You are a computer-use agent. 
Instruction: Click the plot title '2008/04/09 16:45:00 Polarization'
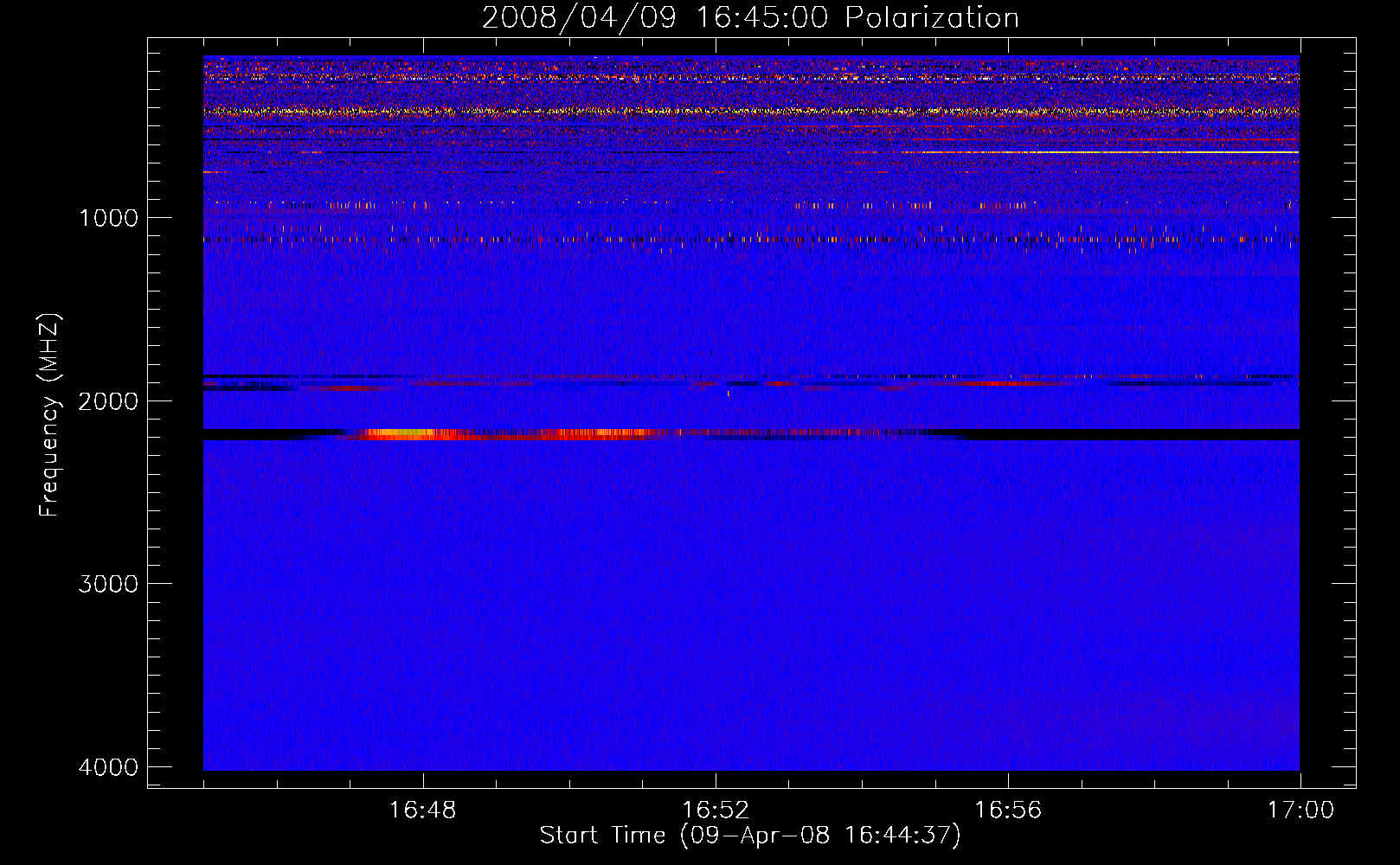pos(750,17)
